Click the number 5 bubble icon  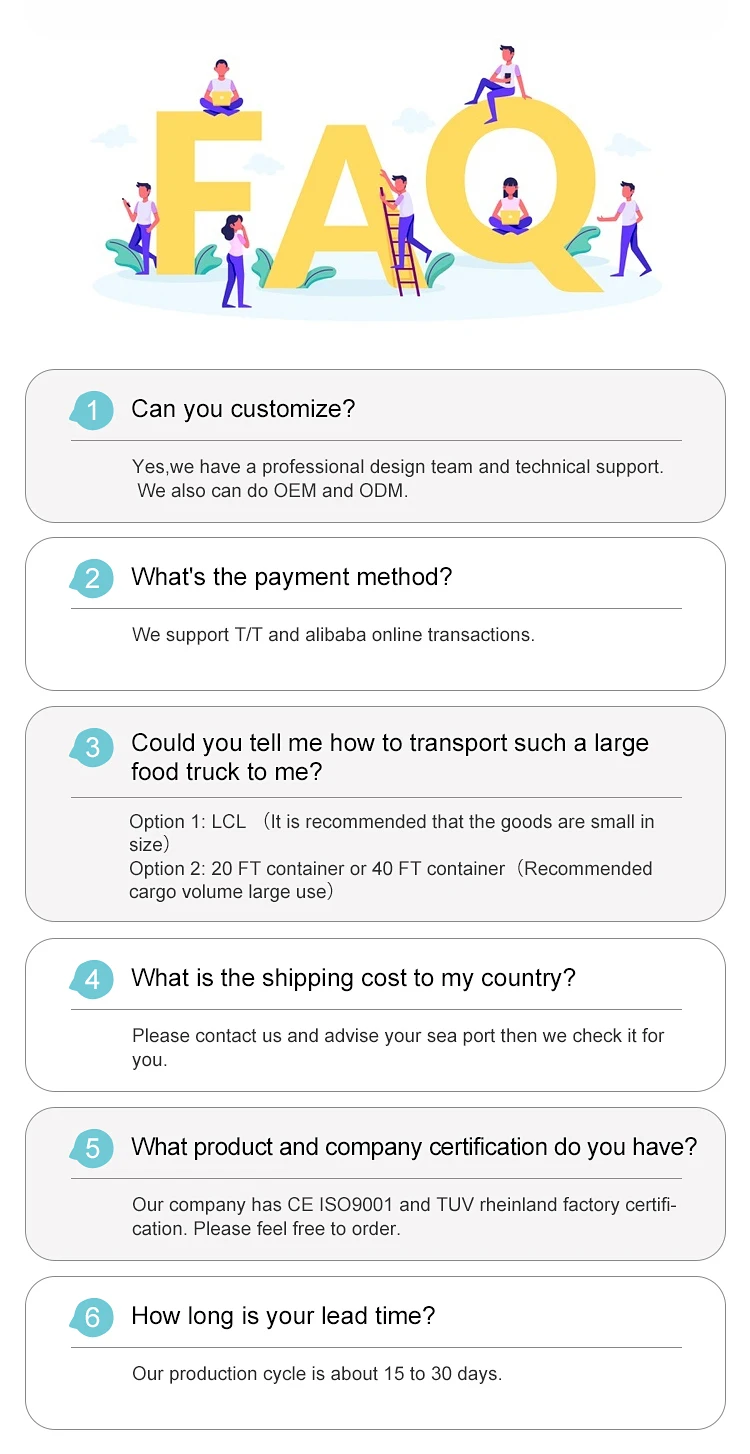(92, 1148)
